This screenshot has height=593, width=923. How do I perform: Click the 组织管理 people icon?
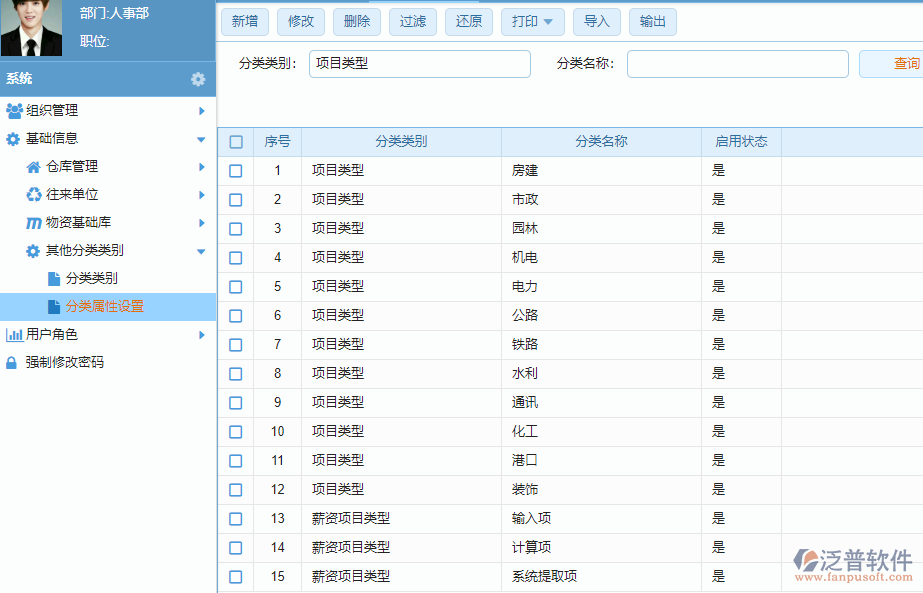coord(16,111)
